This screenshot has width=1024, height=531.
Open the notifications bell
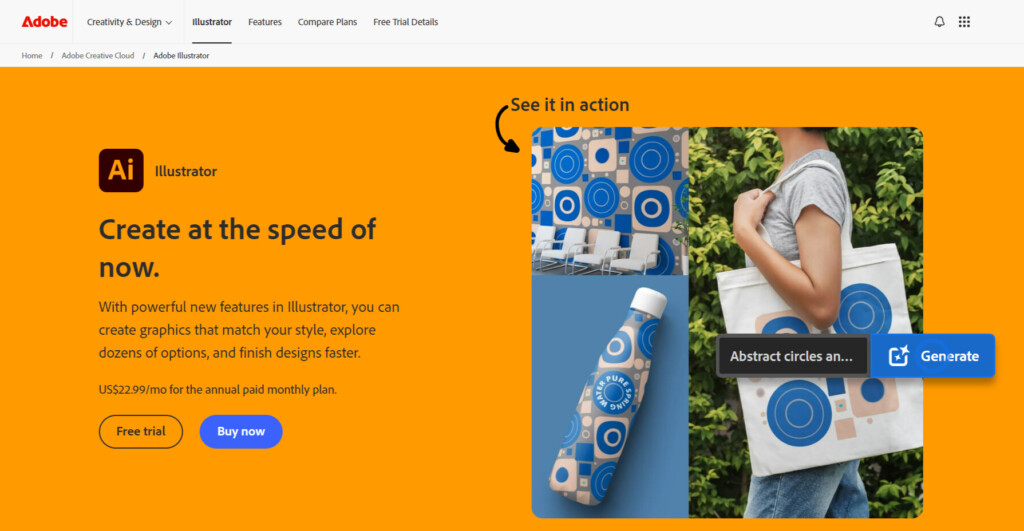(x=939, y=22)
